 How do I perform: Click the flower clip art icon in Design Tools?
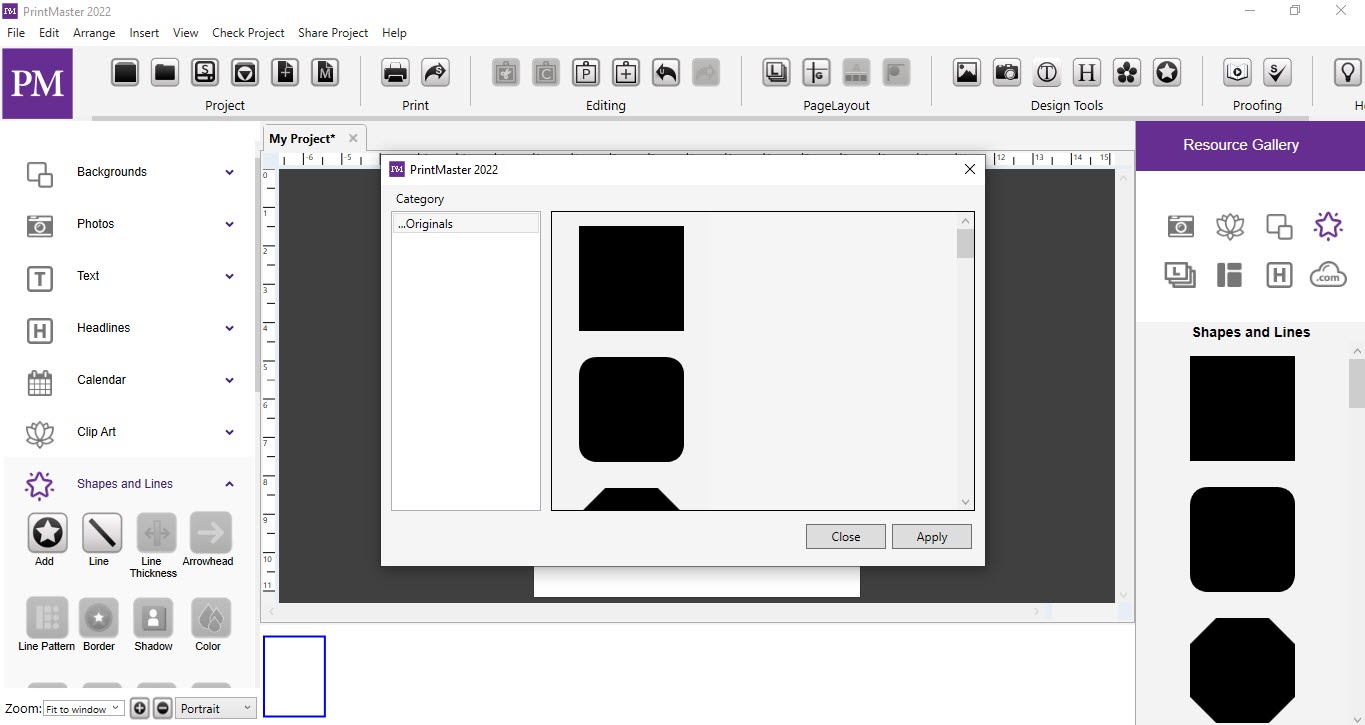(x=1127, y=72)
